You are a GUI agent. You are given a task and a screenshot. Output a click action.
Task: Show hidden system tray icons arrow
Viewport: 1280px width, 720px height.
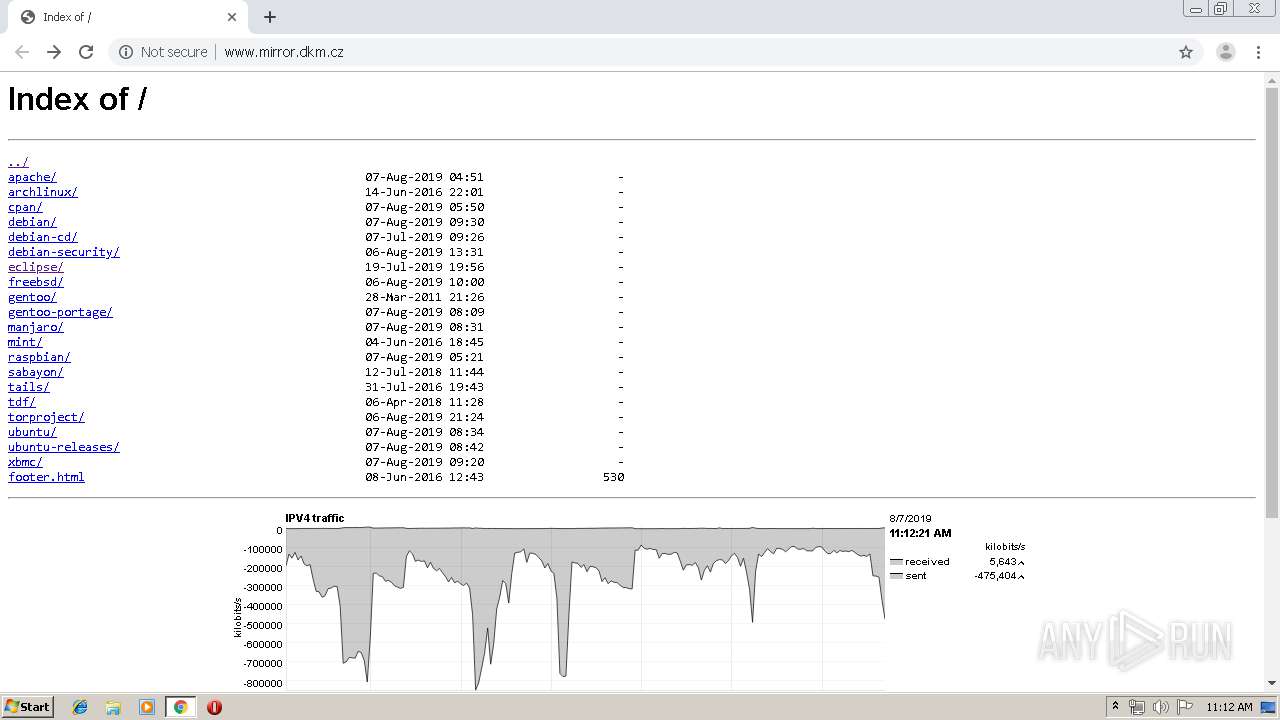click(1115, 707)
